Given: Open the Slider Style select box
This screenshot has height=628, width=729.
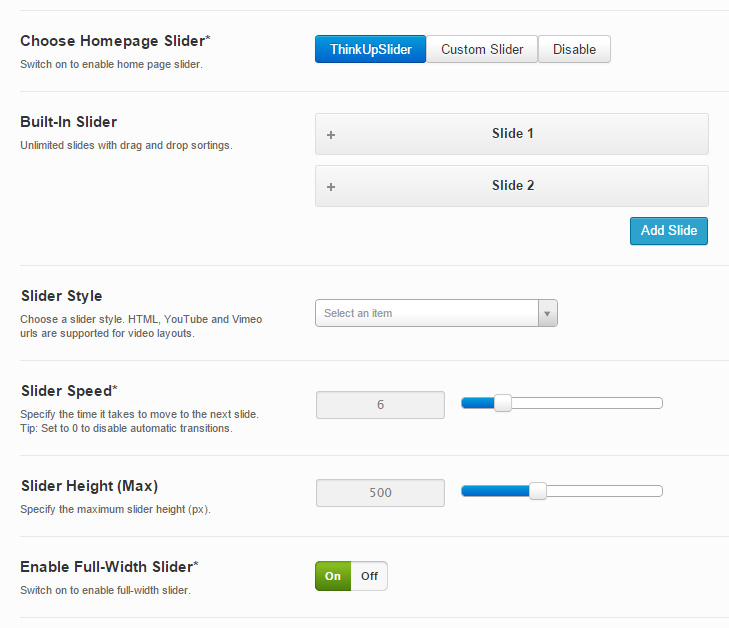Looking at the screenshot, I should point(427,313).
